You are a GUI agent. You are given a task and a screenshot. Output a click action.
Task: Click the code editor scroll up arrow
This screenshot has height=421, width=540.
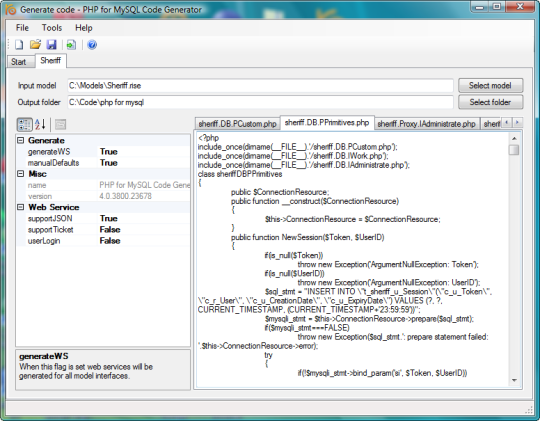click(x=514, y=138)
